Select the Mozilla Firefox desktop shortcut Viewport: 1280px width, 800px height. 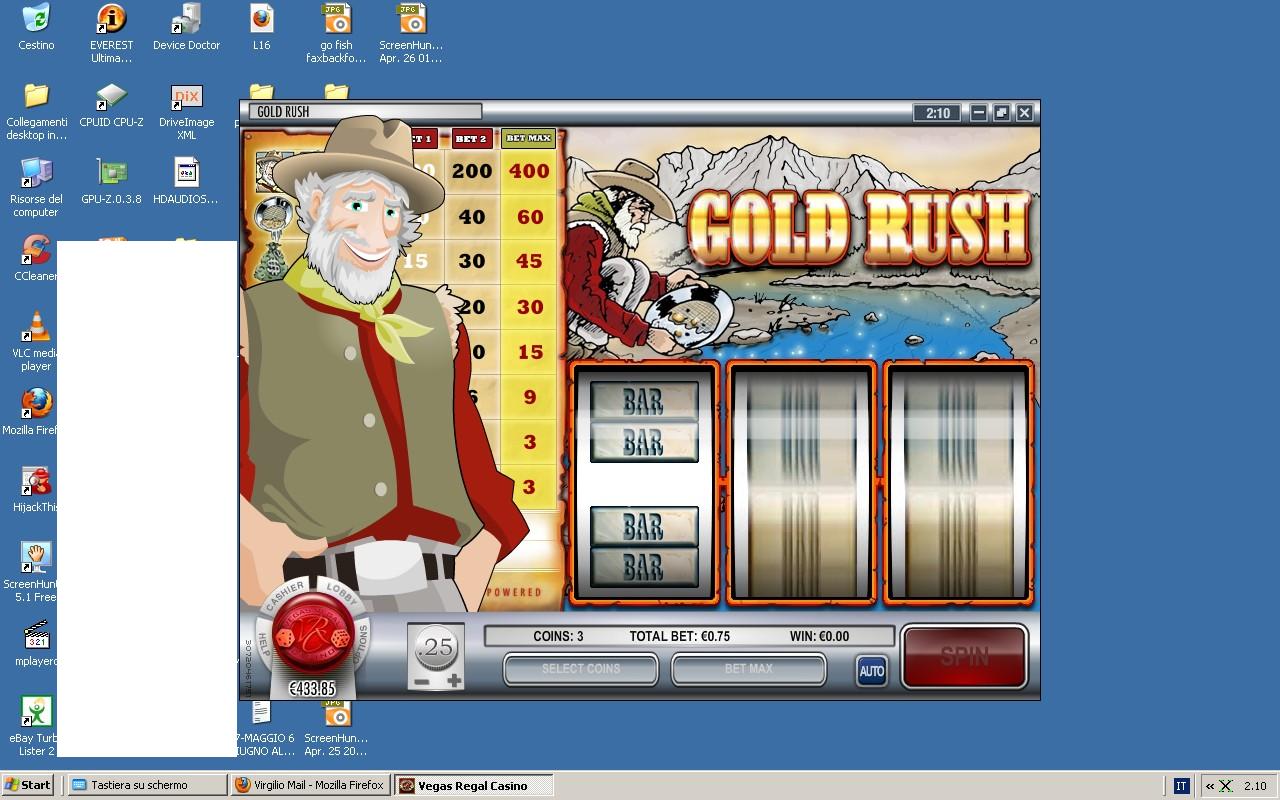32,413
